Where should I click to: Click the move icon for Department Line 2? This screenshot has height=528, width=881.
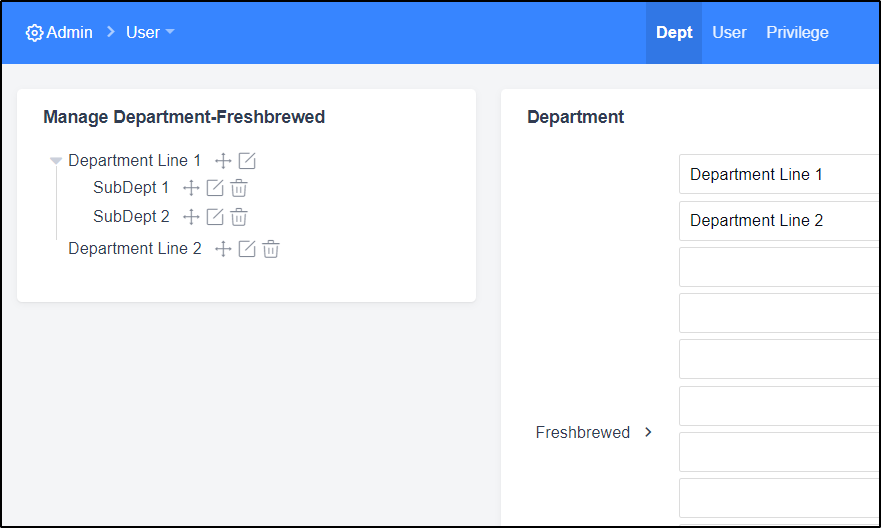click(223, 249)
